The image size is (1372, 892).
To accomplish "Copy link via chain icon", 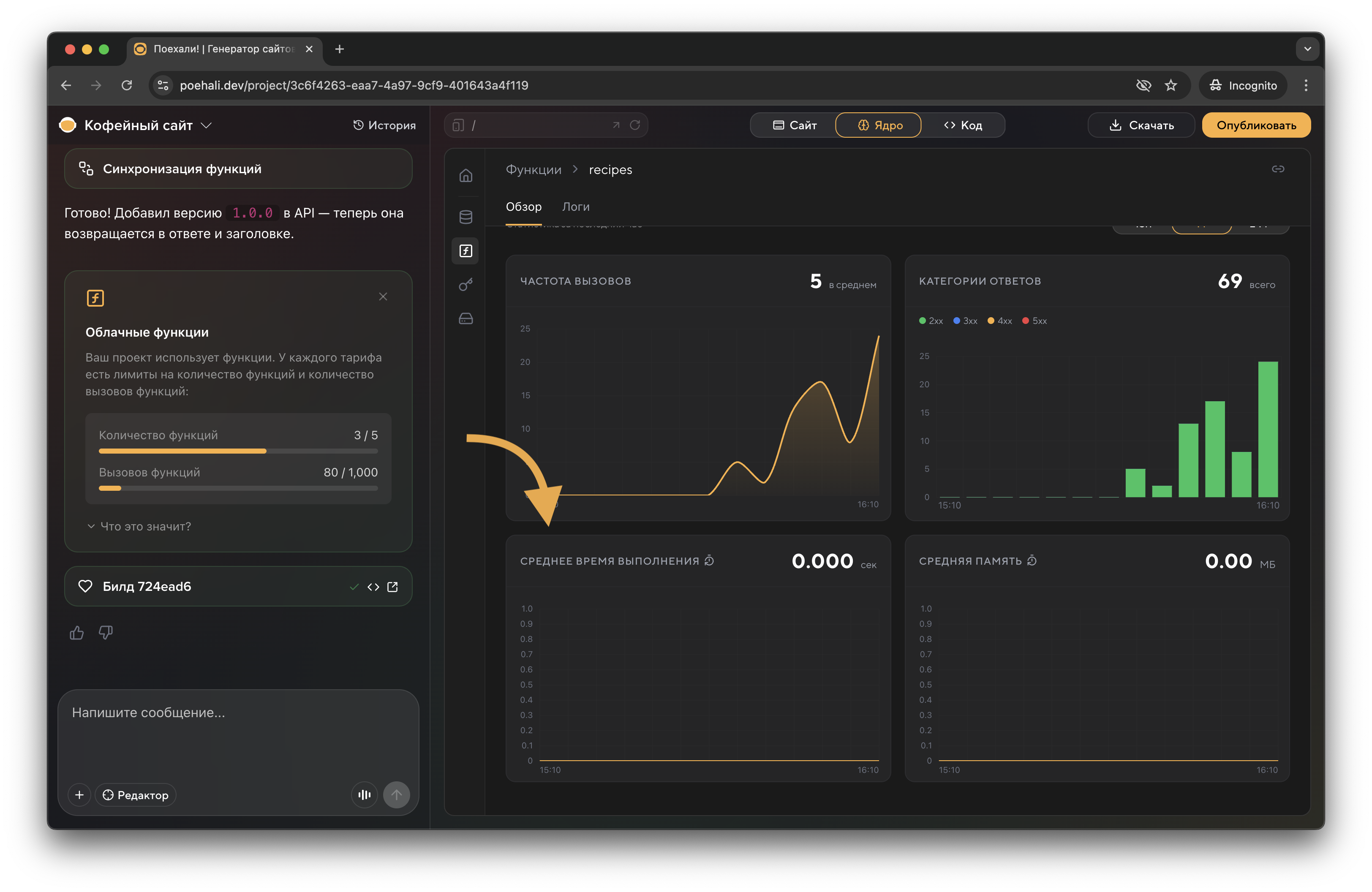I will [1277, 169].
